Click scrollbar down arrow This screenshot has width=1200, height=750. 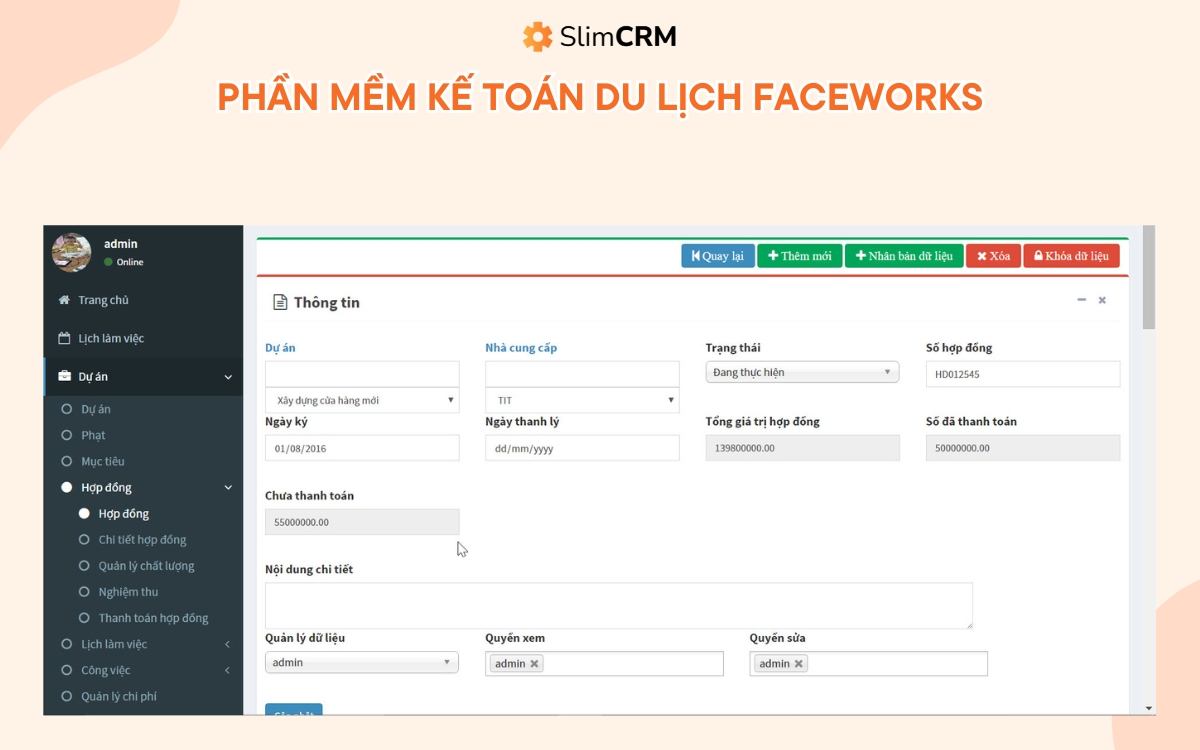point(1149,708)
